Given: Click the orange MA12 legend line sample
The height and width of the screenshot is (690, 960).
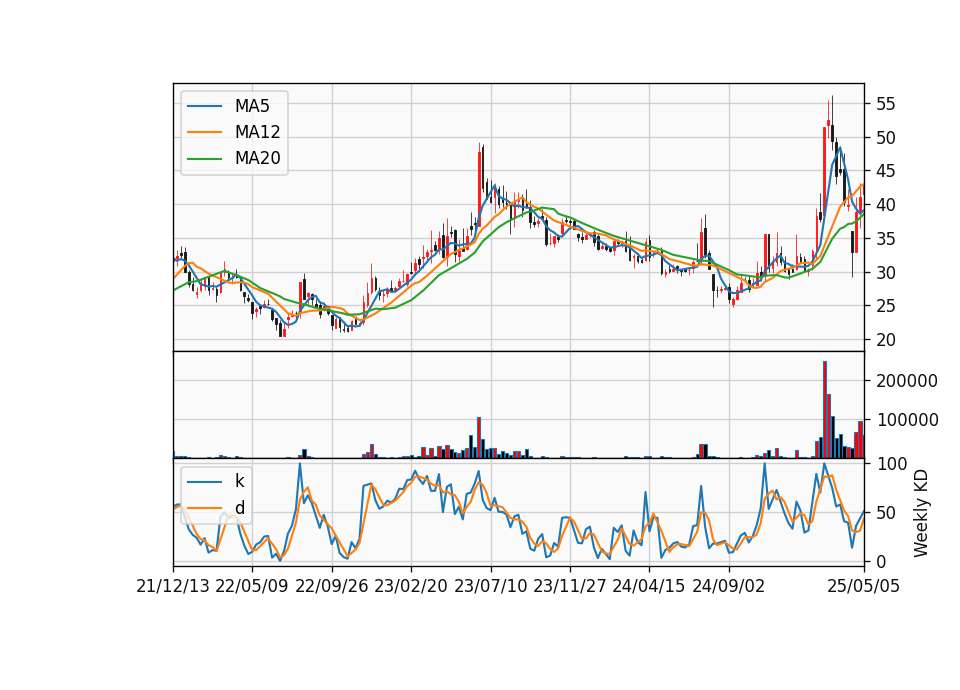Looking at the screenshot, I should click(204, 132).
